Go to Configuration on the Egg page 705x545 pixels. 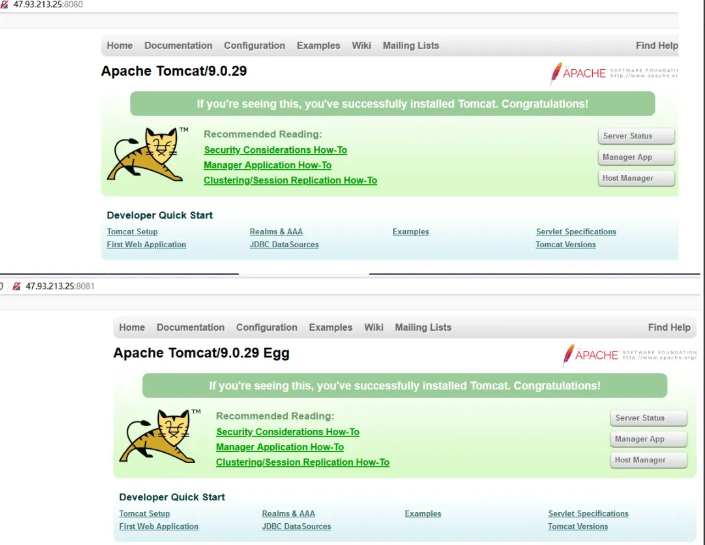267,327
